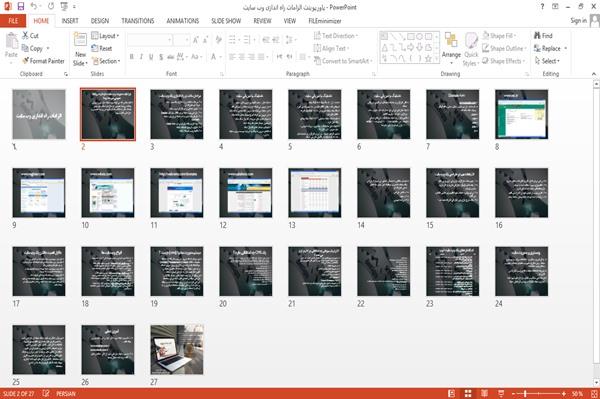Open the Layout dropdown
This screenshot has width=600, height=399.
(105, 36)
